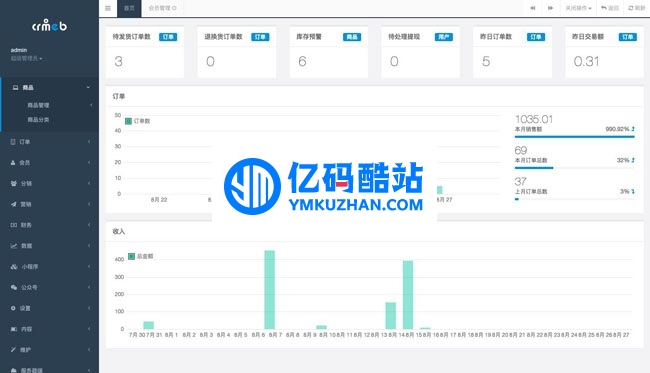This screenshot has width=650, height=373.
Task: Click the 订单 badge on 待发货订单数 card
Action: 168,37
